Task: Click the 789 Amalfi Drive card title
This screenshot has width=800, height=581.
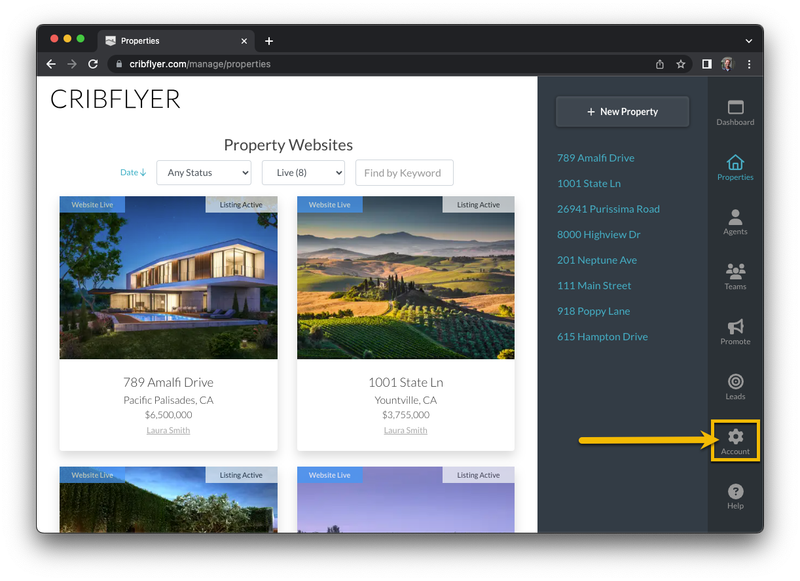Action: click(168, 382)
